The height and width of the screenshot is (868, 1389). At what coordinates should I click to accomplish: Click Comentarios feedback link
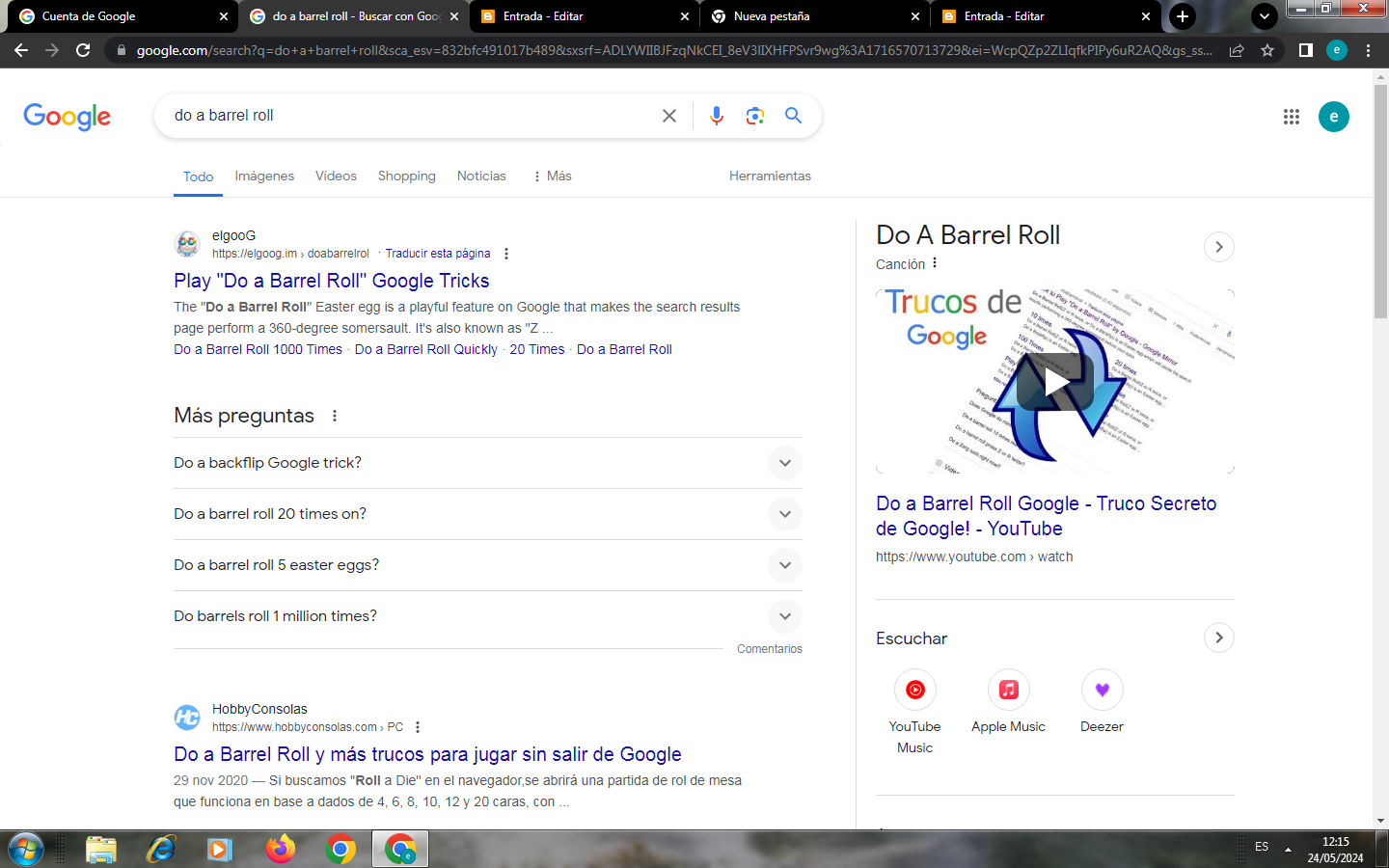click(770, 649)
